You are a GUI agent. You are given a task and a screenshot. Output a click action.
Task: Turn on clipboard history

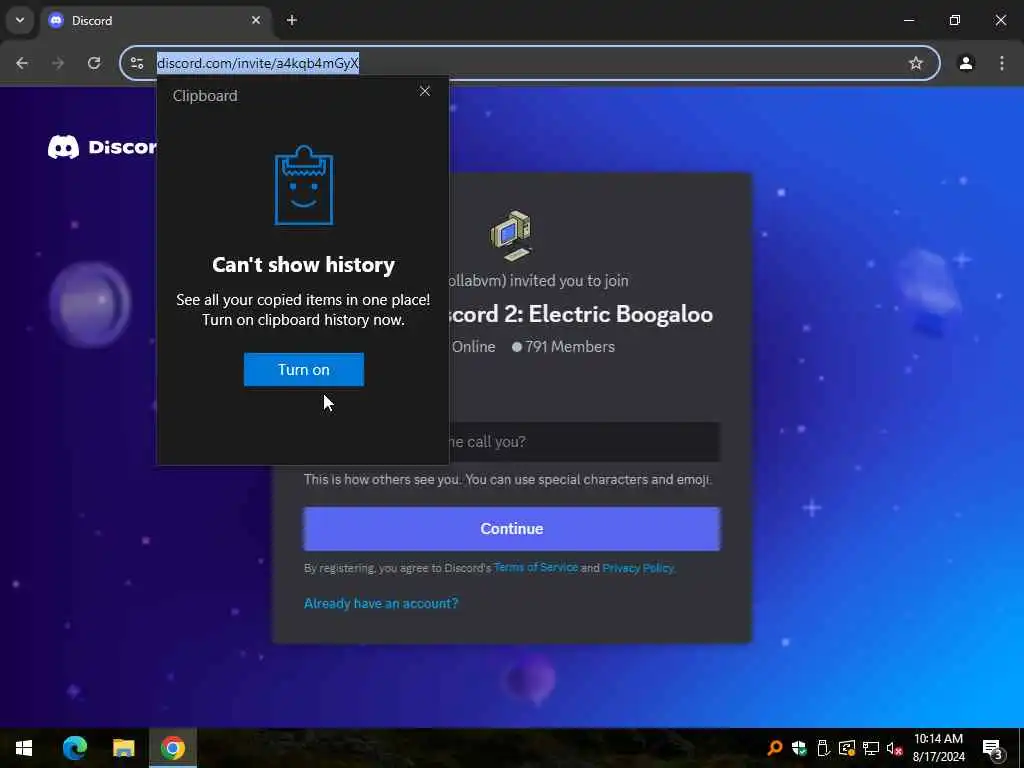pyautogui.click(x=304, y=370)
